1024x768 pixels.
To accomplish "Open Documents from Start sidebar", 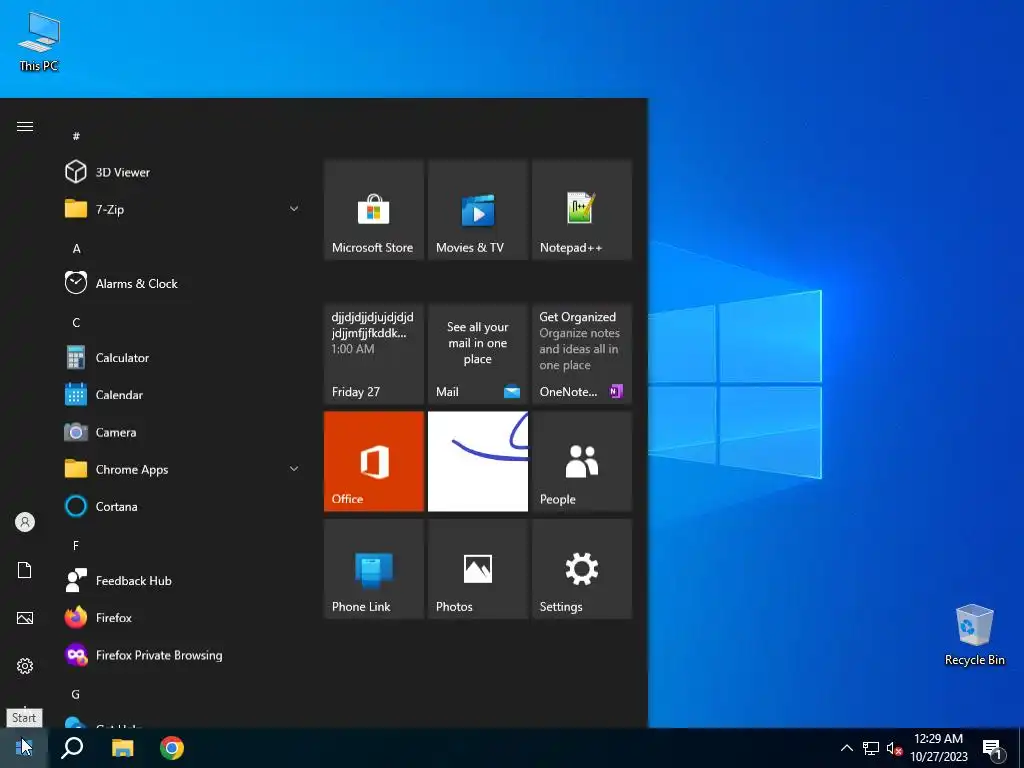I will [25, 570].
